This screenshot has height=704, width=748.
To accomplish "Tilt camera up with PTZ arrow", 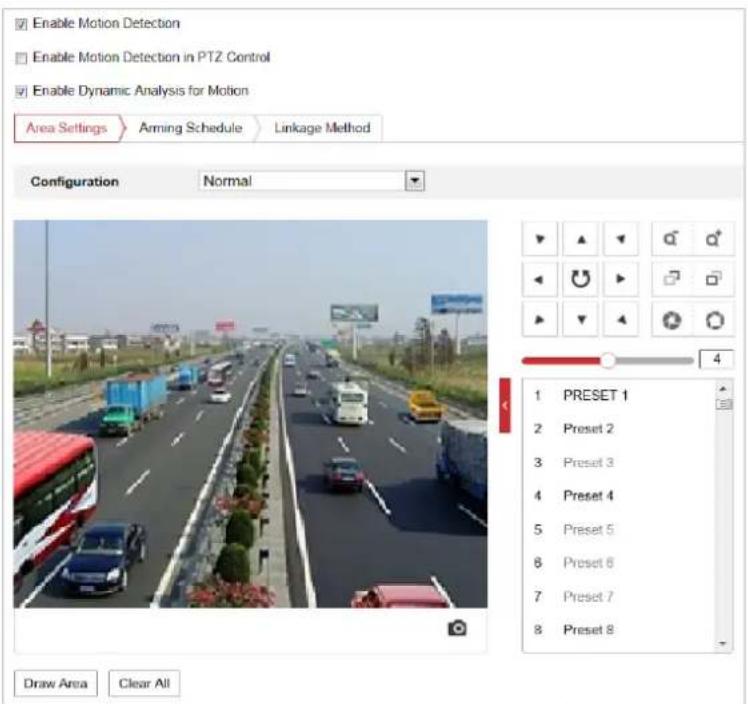I will coord(581,238).
